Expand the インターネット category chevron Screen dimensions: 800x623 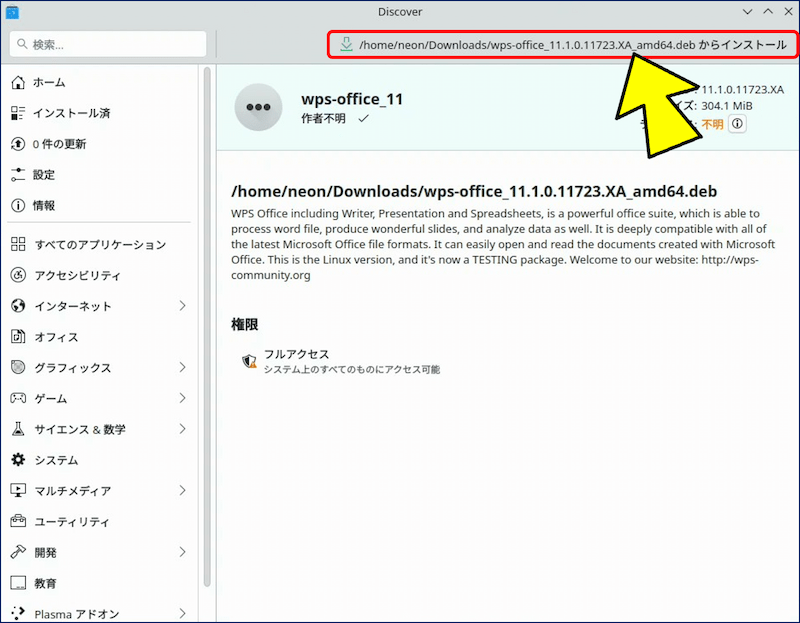(x=182, y=306)
